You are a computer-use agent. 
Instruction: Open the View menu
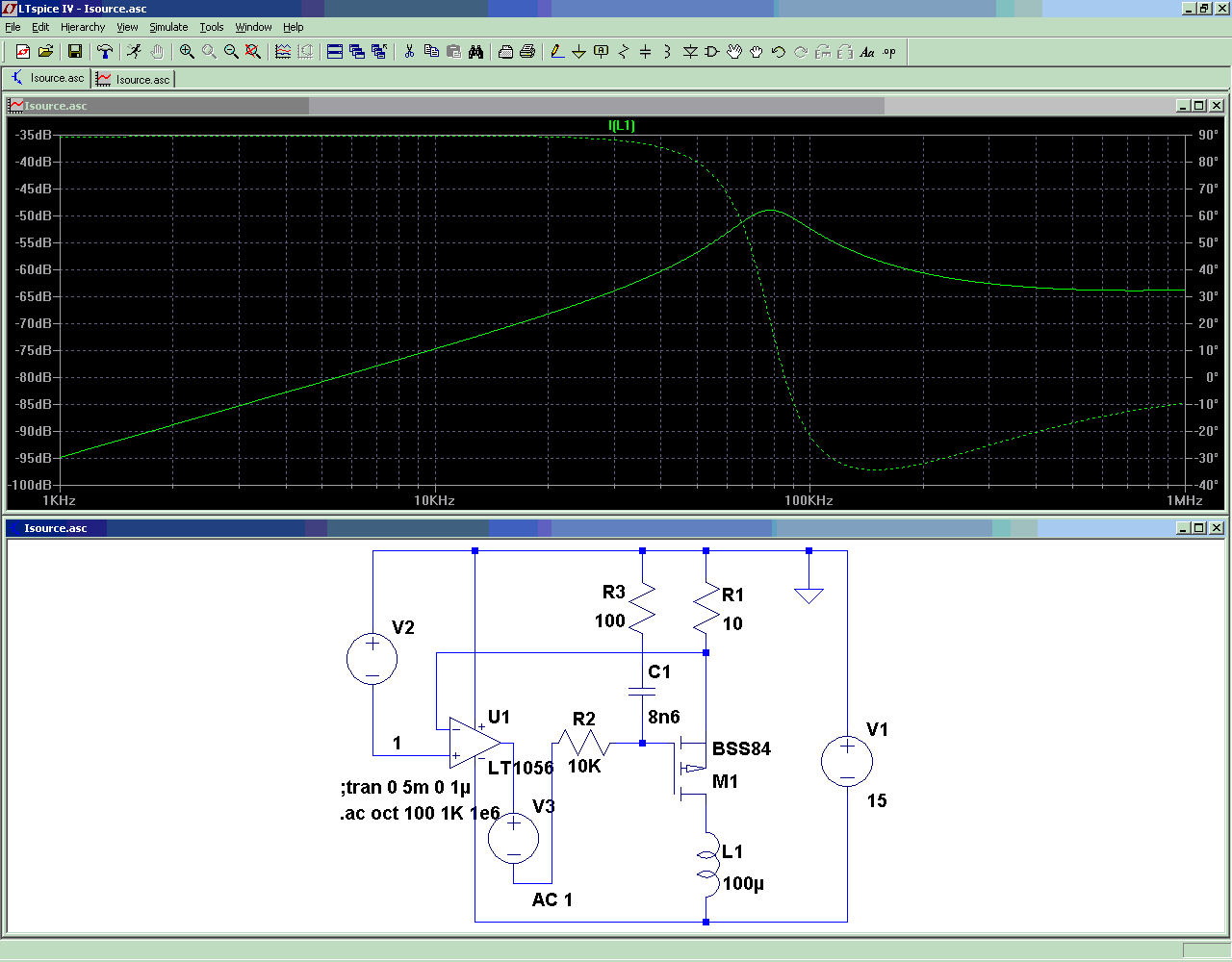pos(127,27)
